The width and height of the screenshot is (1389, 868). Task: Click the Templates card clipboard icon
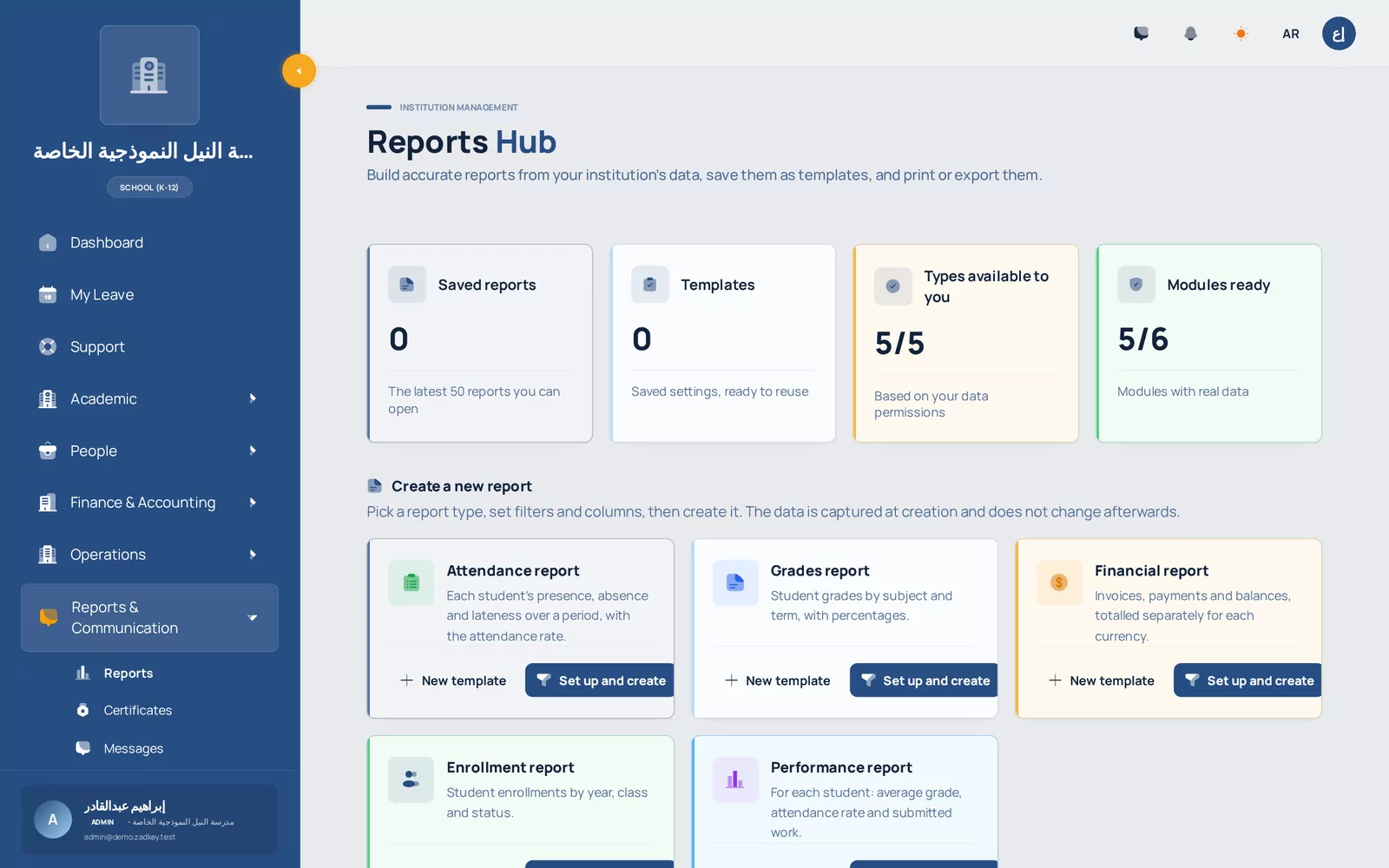tap(649, 285)
